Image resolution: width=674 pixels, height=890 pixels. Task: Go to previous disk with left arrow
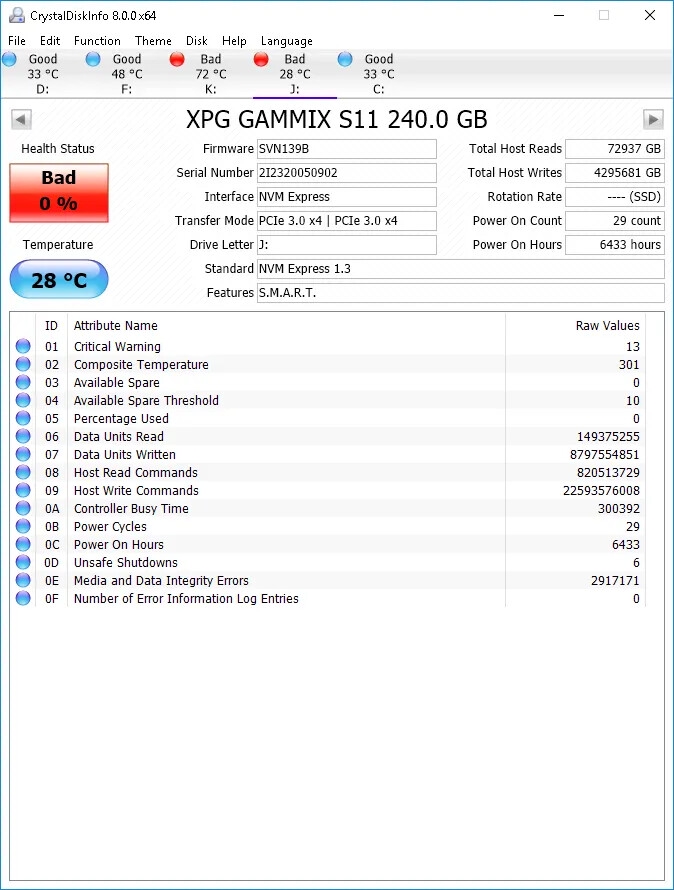click(x=22, y=120)
